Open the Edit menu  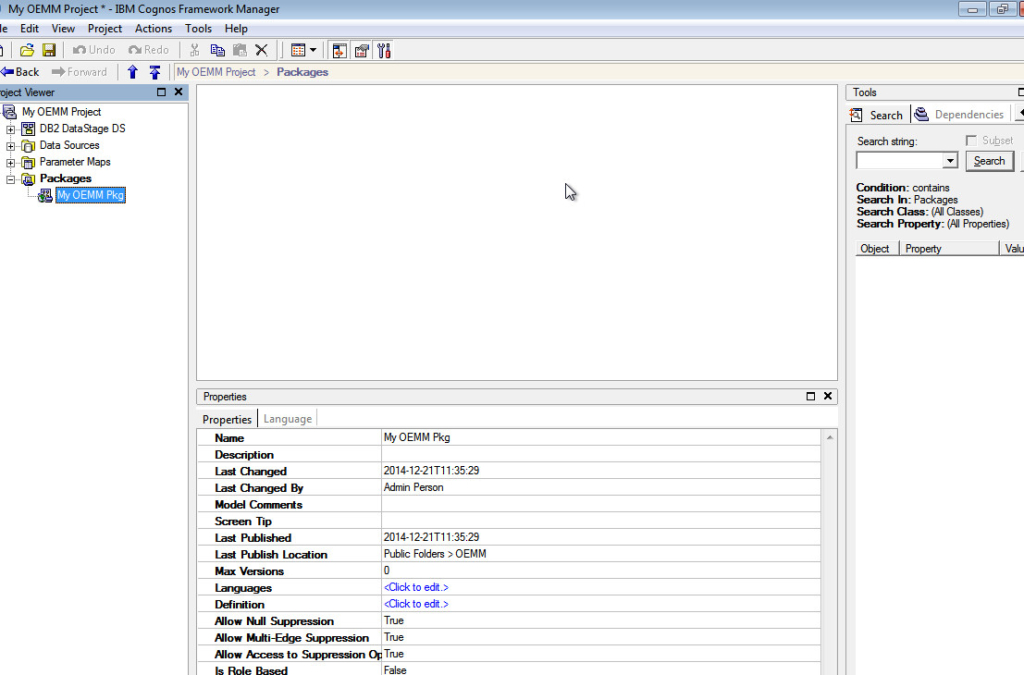click(29, 29)
